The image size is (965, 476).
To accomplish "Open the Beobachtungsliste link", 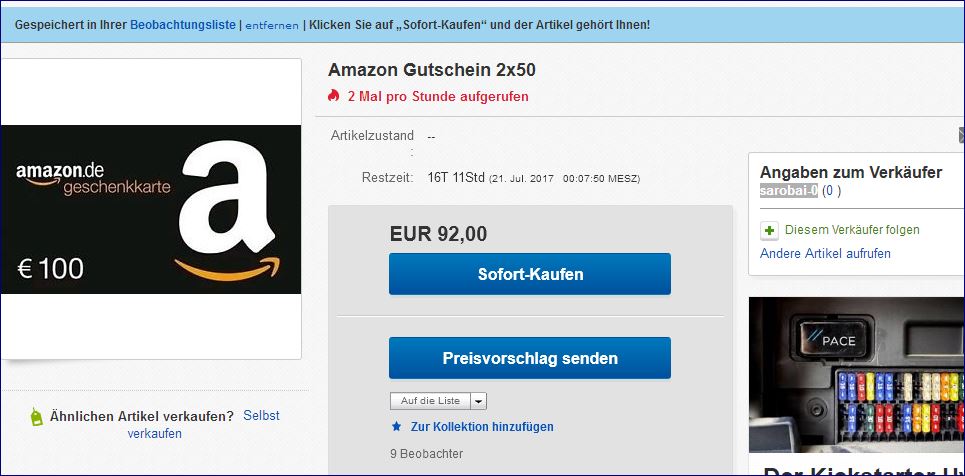I will (x=183, y=25).
